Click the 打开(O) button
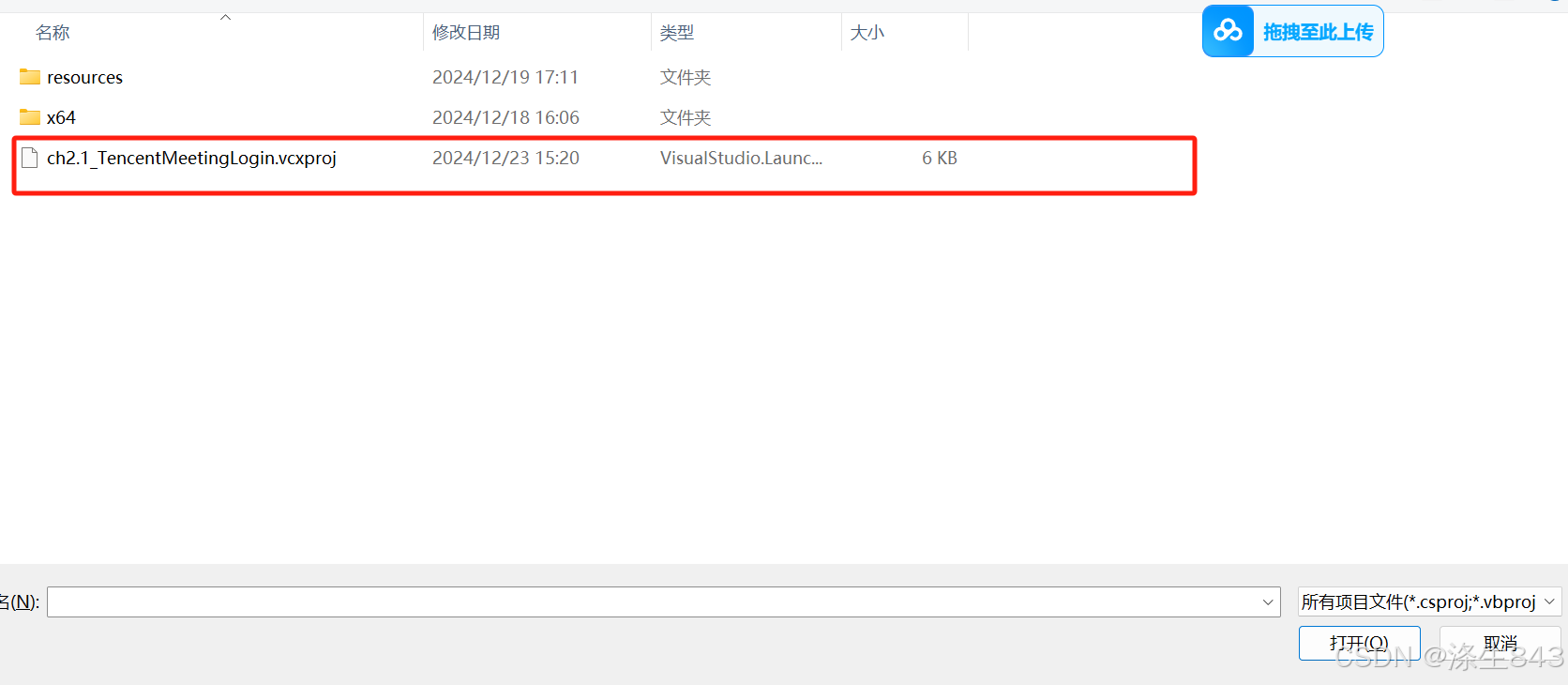 click(x=1359, y=643)
